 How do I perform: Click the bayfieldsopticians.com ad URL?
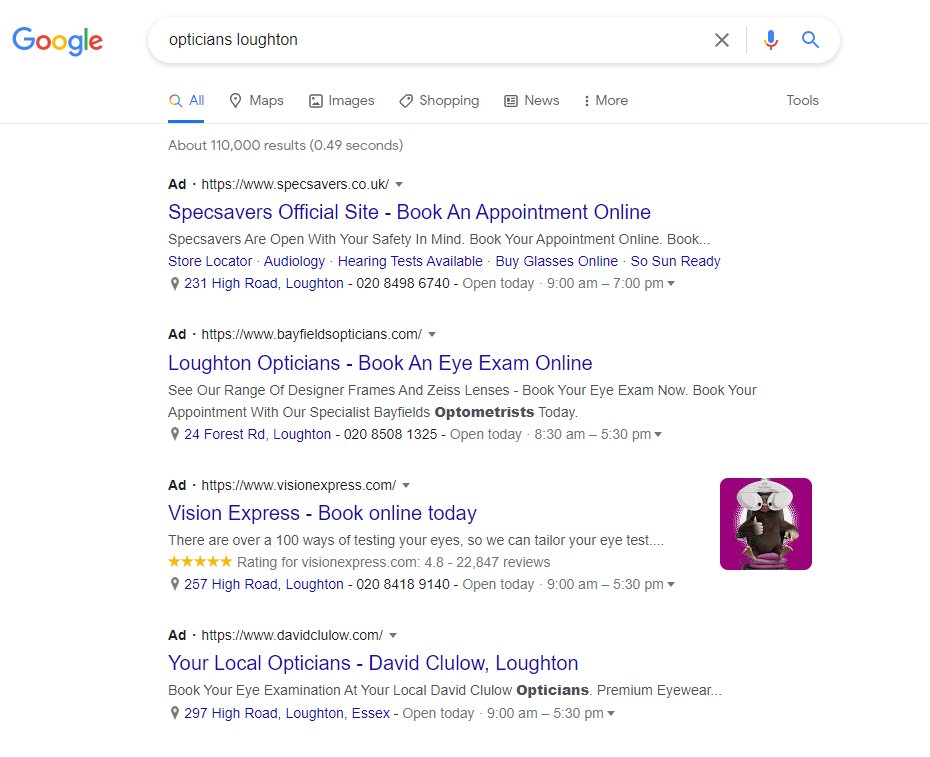click(312, 335)
